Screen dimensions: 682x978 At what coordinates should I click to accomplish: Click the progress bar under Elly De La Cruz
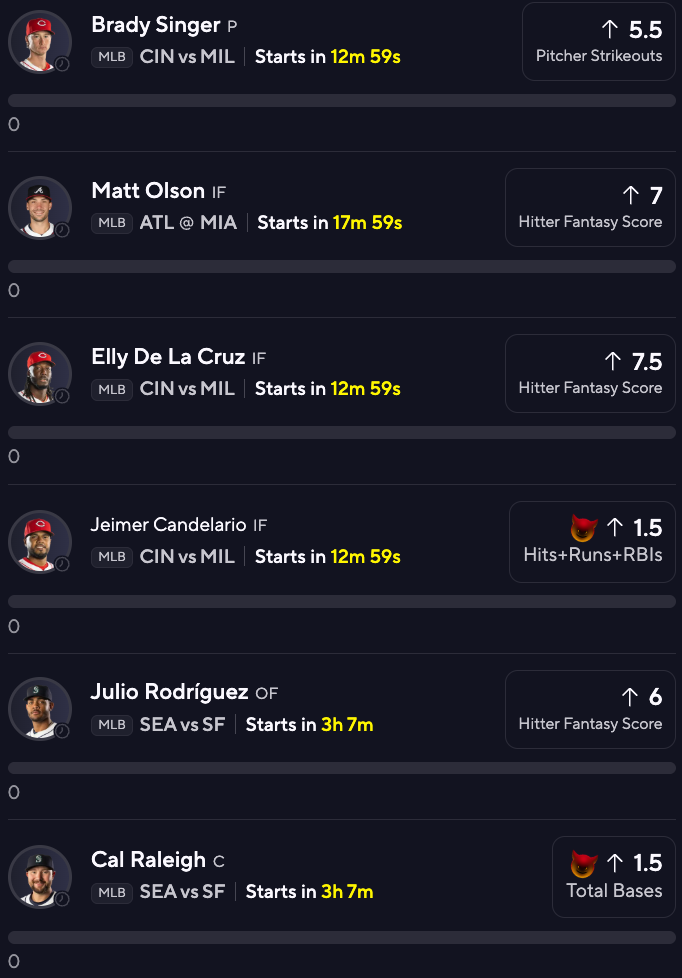tap(342, 432)
